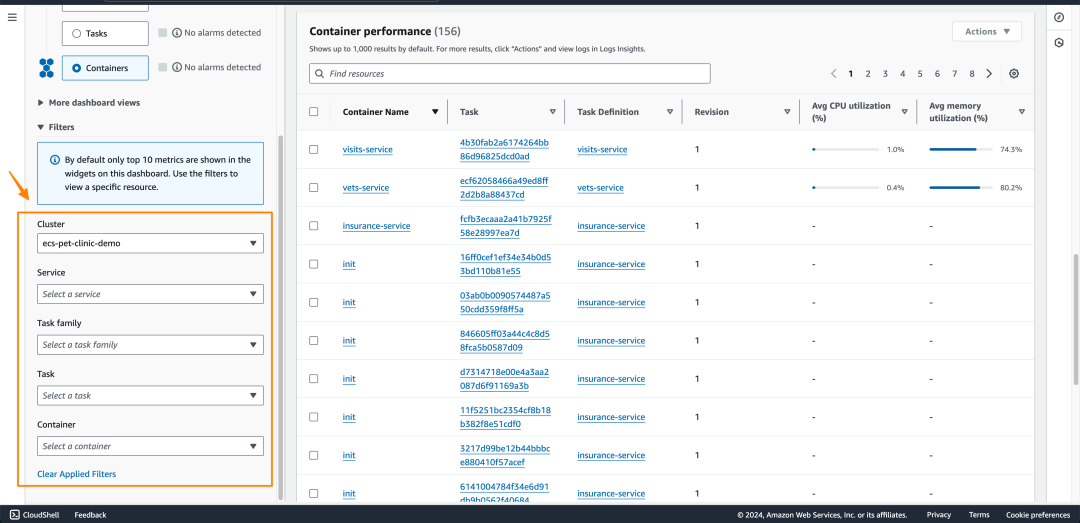Screen dimensions: 1080x523
Task: Click the info icon in the filters notice
Action: (54, 160)
